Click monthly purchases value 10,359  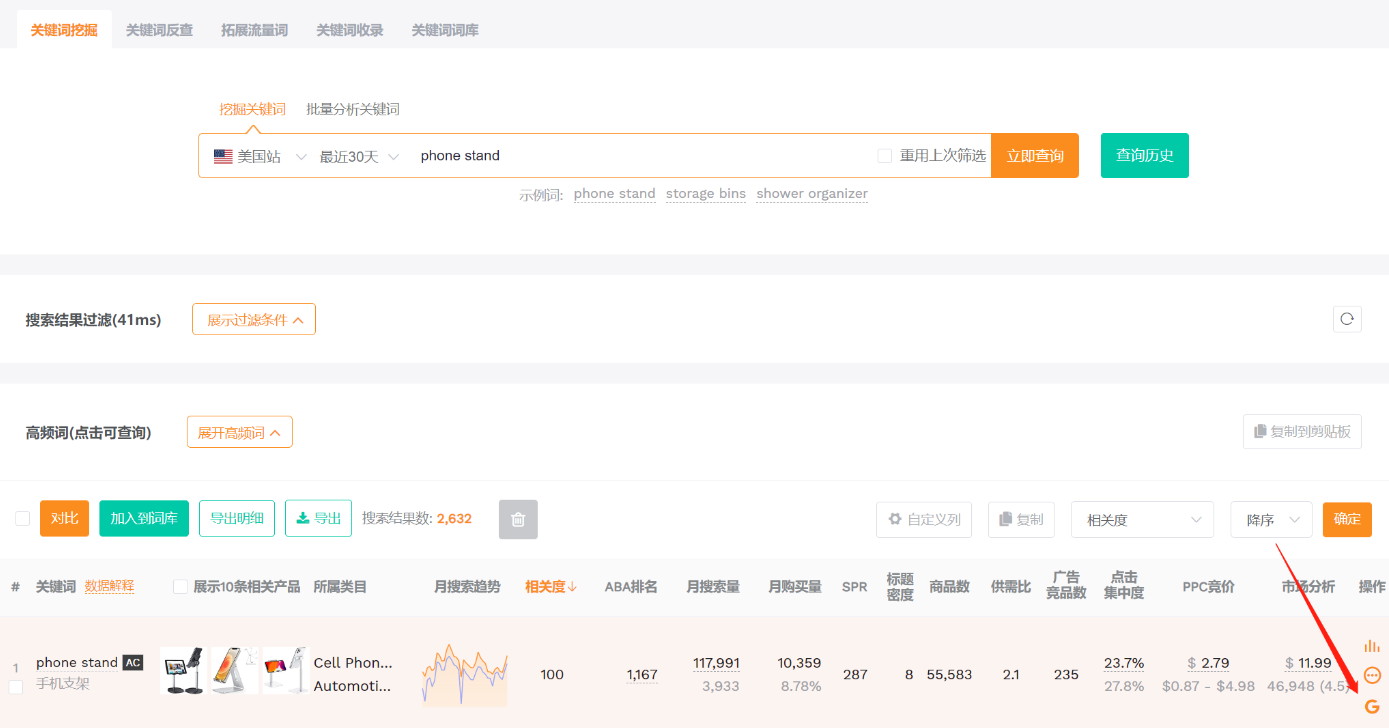tap(797, 663)
